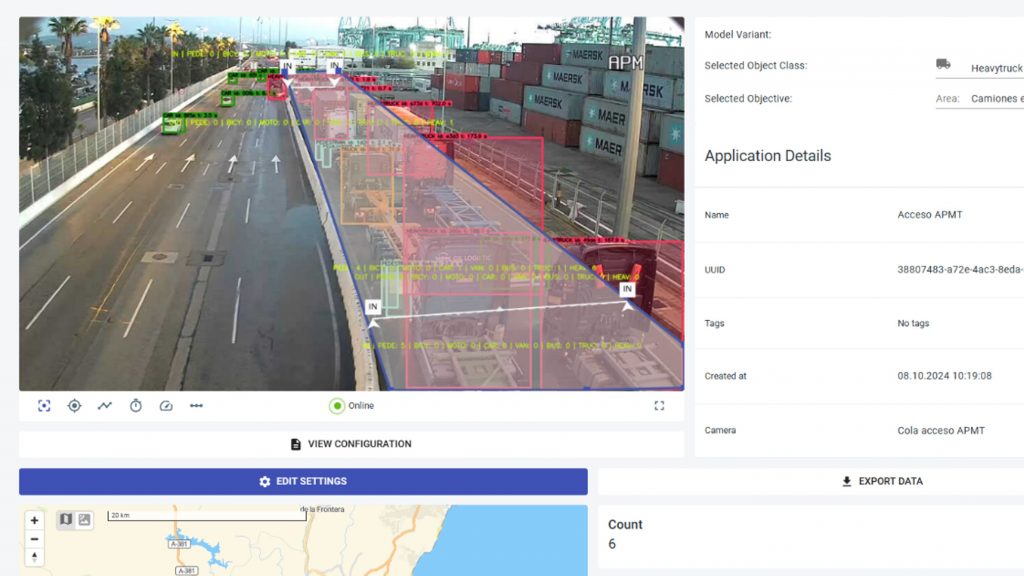
Task: Click the View Configuration button
Action: 351,444
